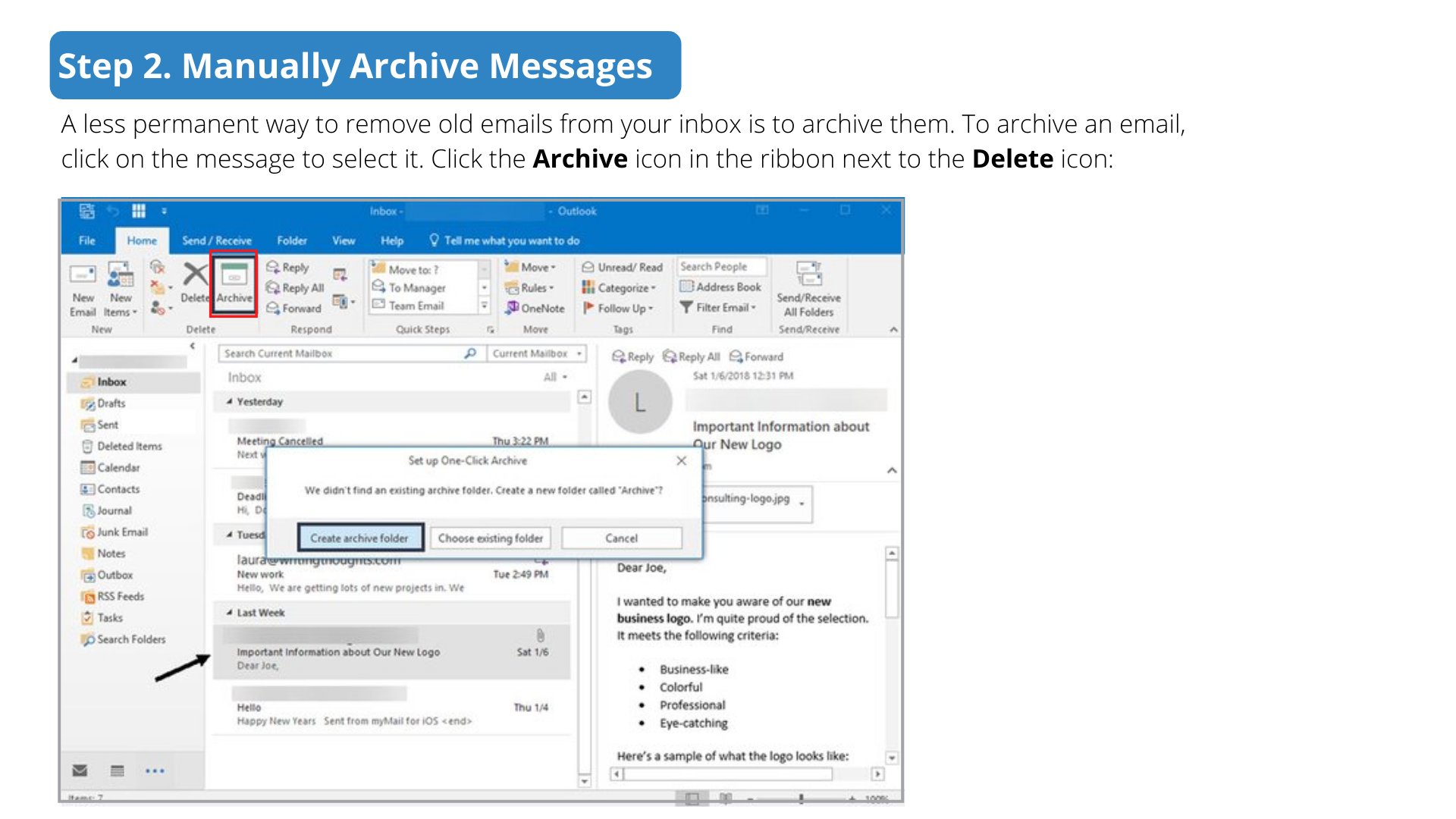Open the Folder ribbon tab
This screenshot has width=1456, height=819.
292,240
